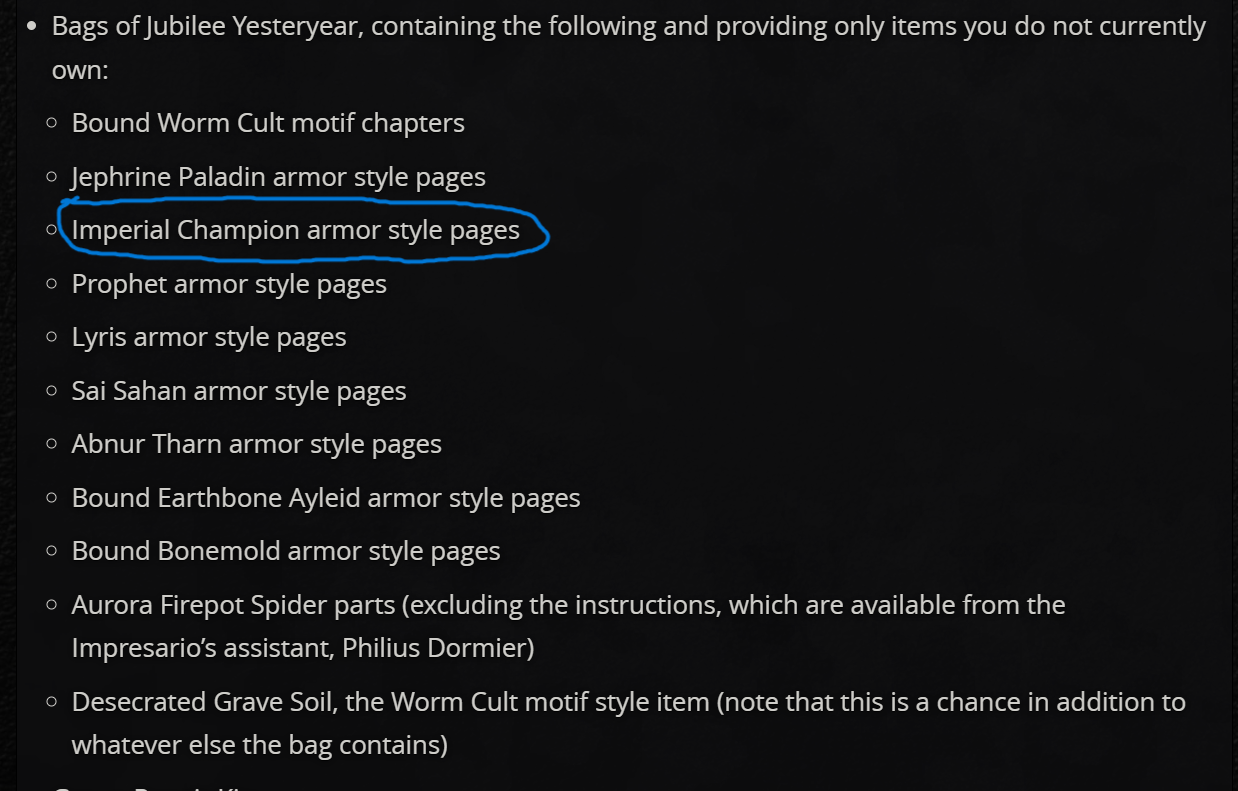Click the Bound Bonemold armor style pages entry
The width and height of the screenshot is (1238, 791).
[286, 551]
